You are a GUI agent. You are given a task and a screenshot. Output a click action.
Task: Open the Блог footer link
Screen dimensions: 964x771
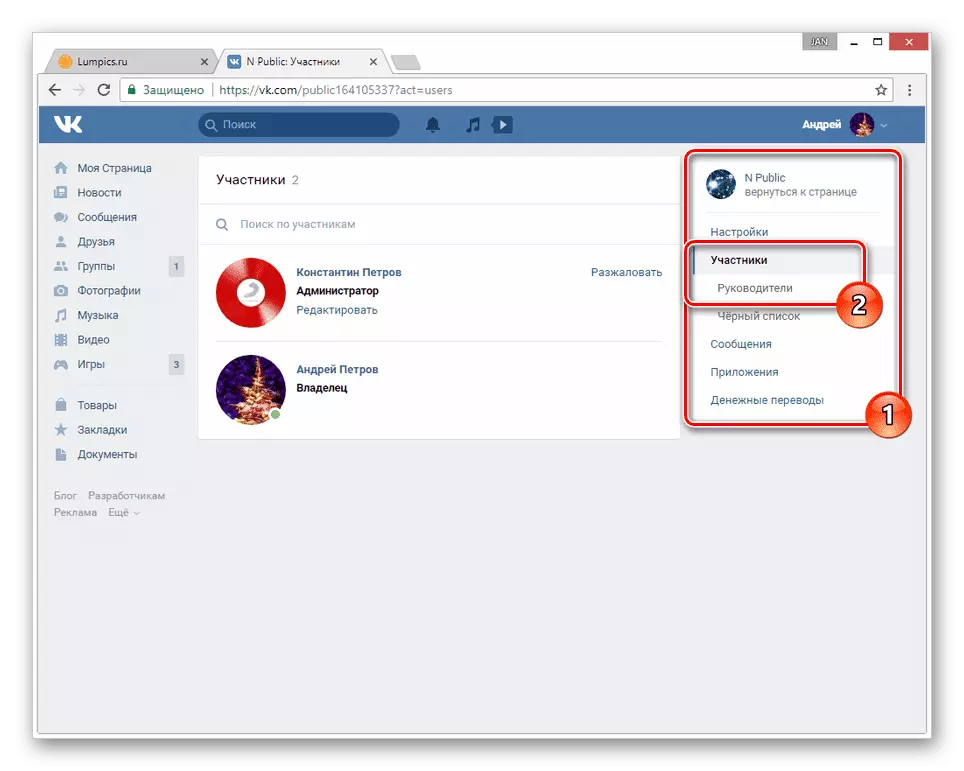coord(65,496)
